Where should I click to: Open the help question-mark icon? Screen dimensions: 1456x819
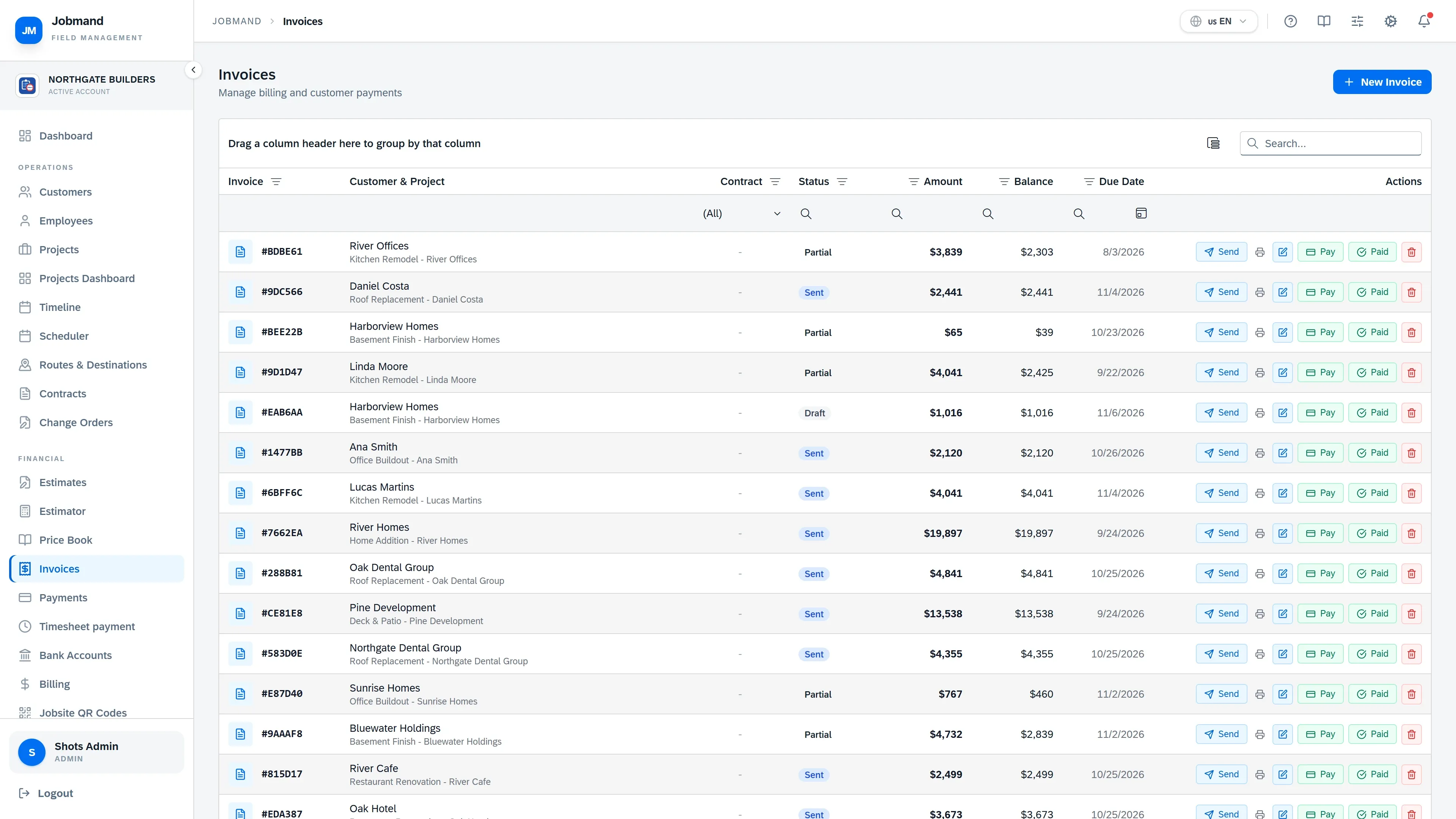tap(1290, 22)
